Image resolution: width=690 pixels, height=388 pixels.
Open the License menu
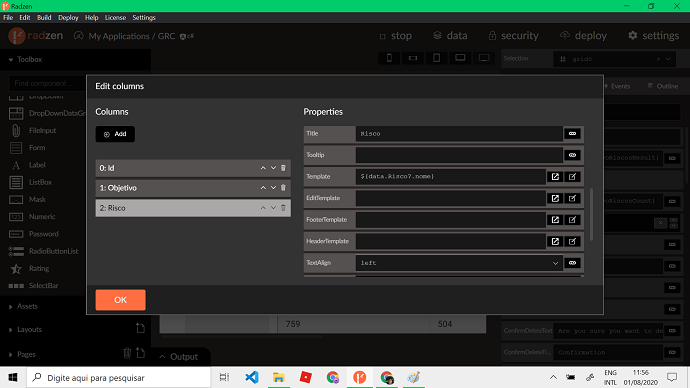pyautogui.click(x=115, y=18)
